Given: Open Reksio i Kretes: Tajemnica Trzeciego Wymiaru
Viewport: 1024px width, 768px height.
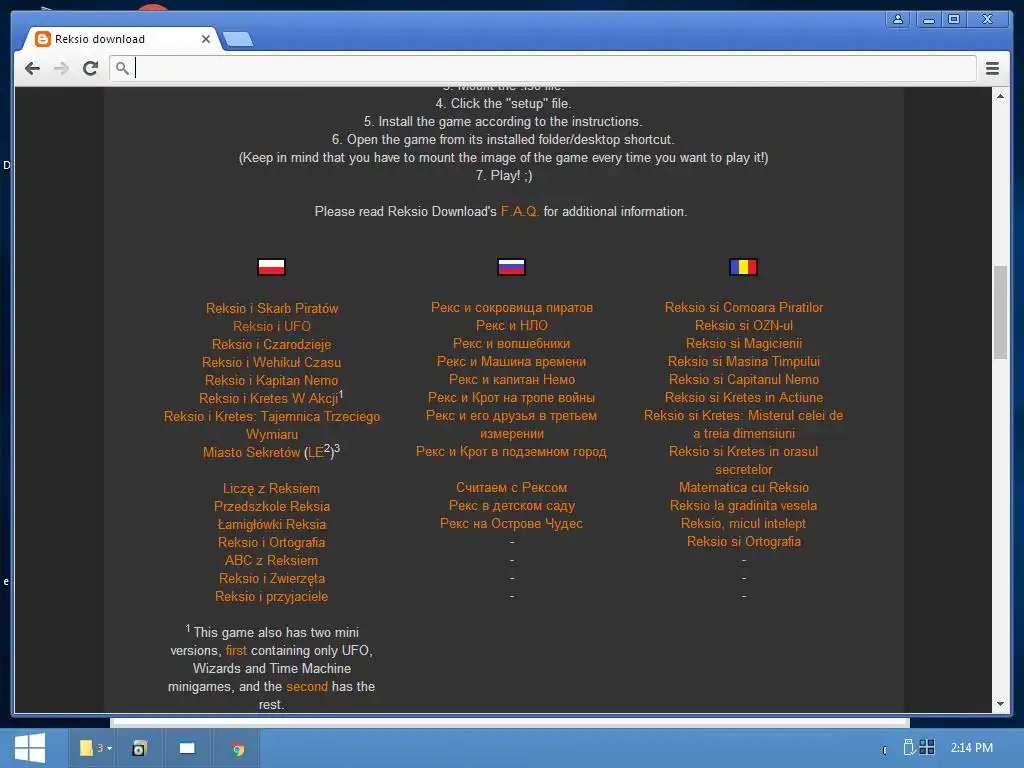Looking at the screenshot, I should click(x=272, y=425).
